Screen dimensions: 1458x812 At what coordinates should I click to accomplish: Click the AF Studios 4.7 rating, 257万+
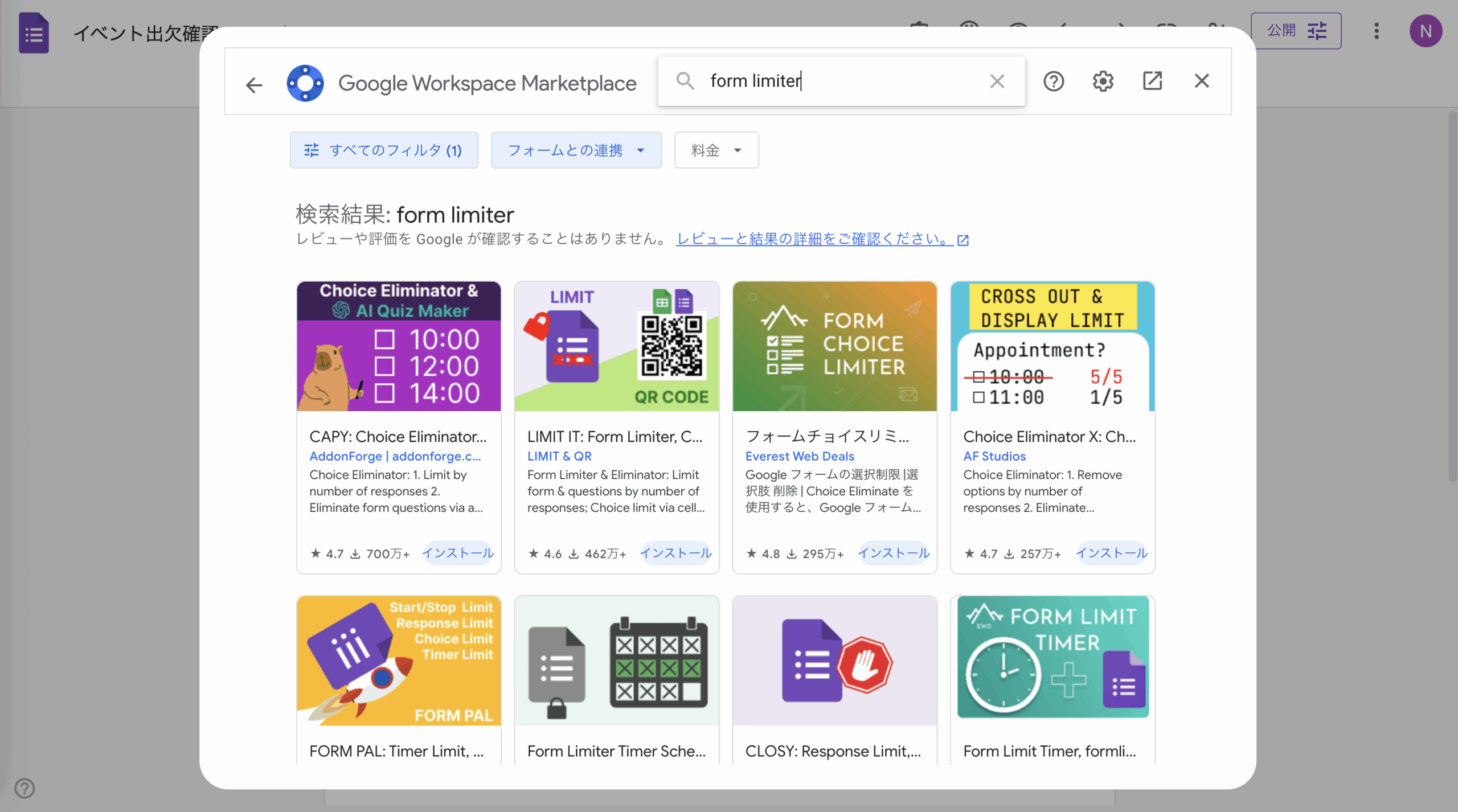(1013, 553)
